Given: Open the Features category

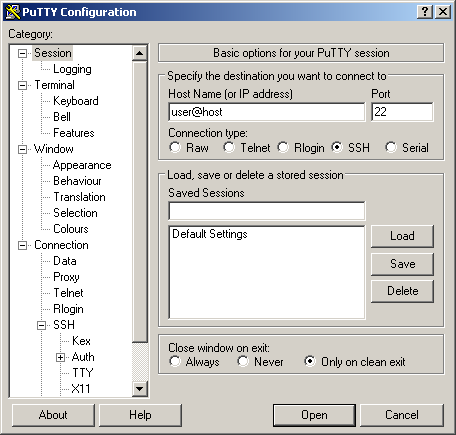Looking at the screenshot, I should 74,133.
